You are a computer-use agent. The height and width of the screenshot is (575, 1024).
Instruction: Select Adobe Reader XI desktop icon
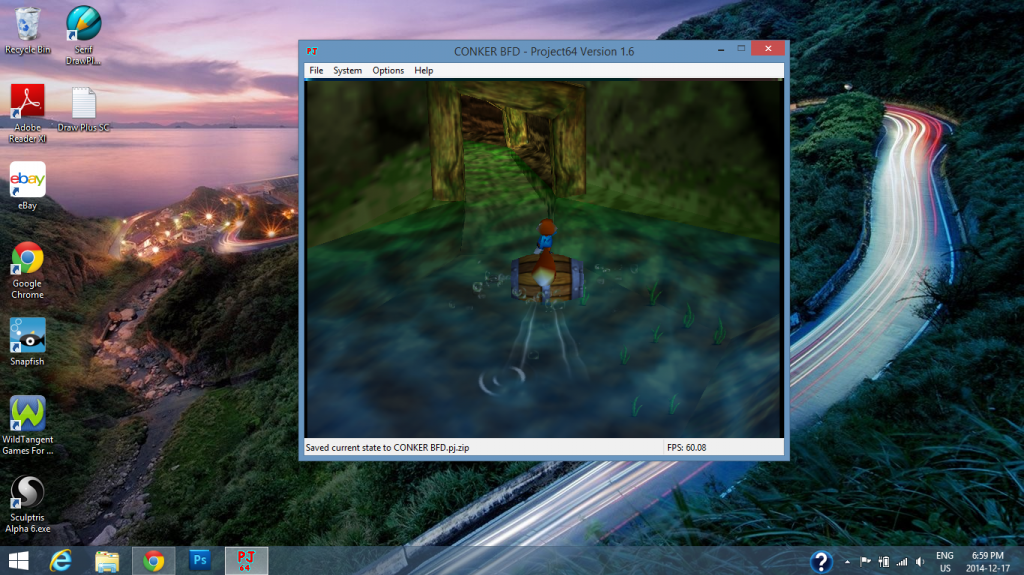coord(27,108)
